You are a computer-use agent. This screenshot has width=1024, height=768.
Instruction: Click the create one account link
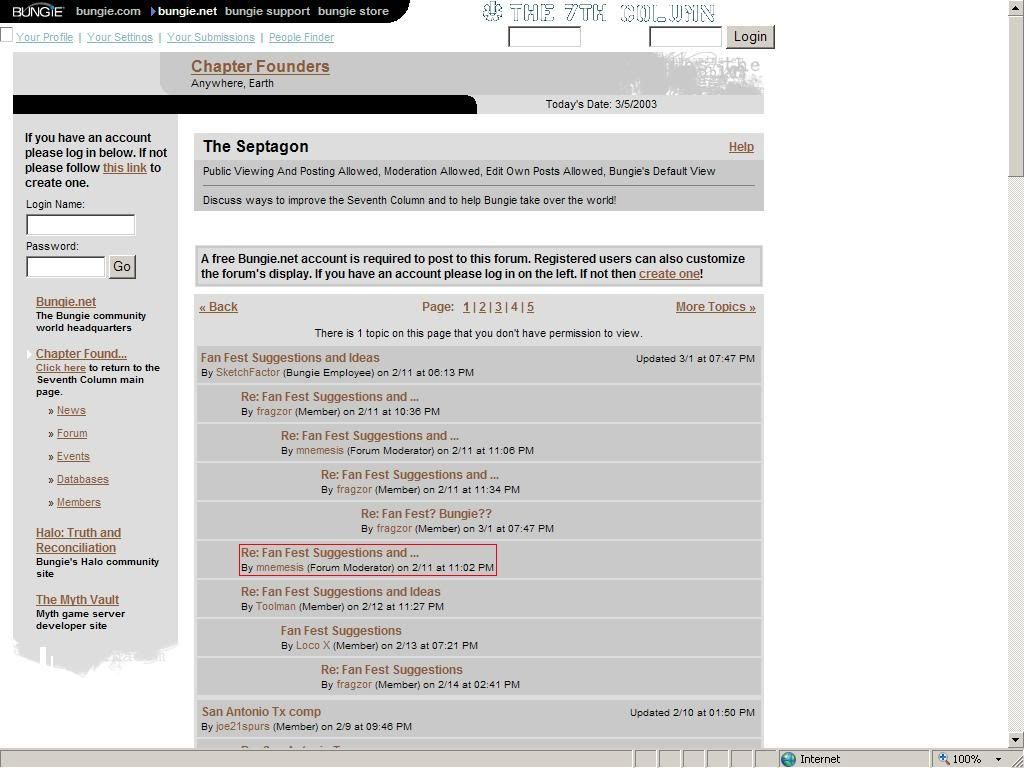point(669,274)
